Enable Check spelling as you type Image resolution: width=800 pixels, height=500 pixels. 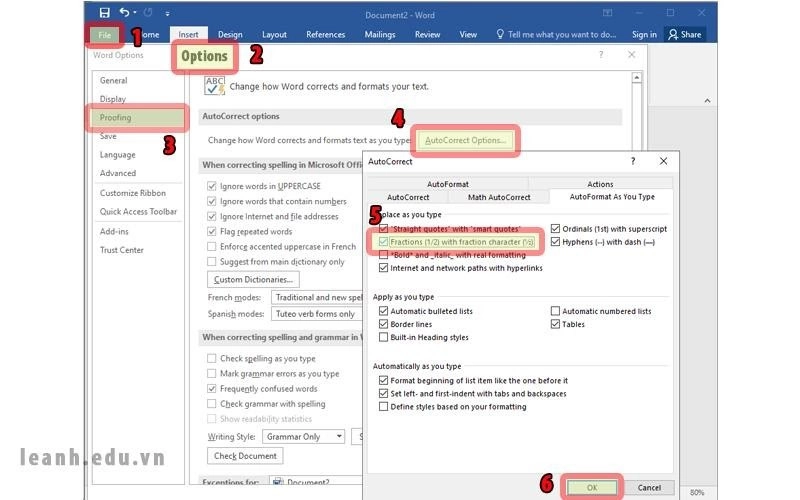coord(212,358)
